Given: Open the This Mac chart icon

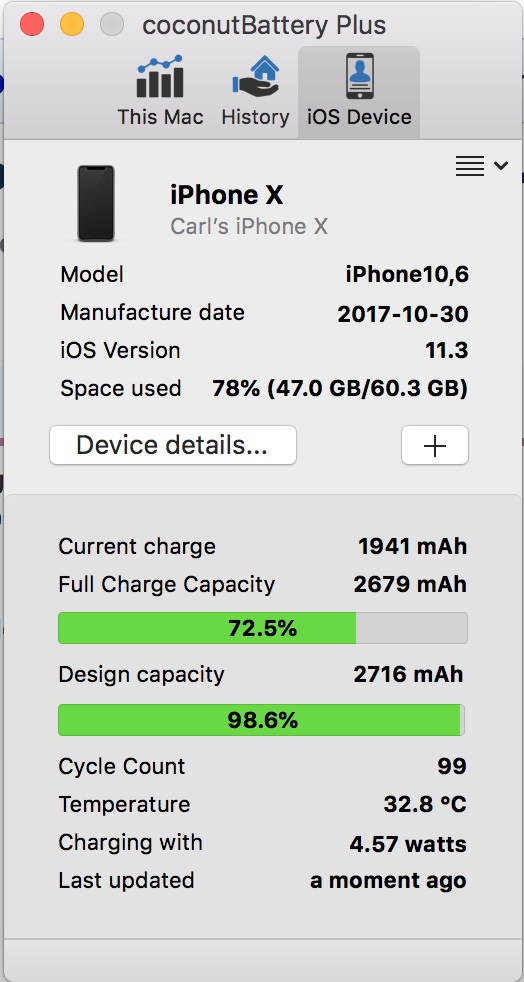Looking at the screenshot, I should coord(160,76).
